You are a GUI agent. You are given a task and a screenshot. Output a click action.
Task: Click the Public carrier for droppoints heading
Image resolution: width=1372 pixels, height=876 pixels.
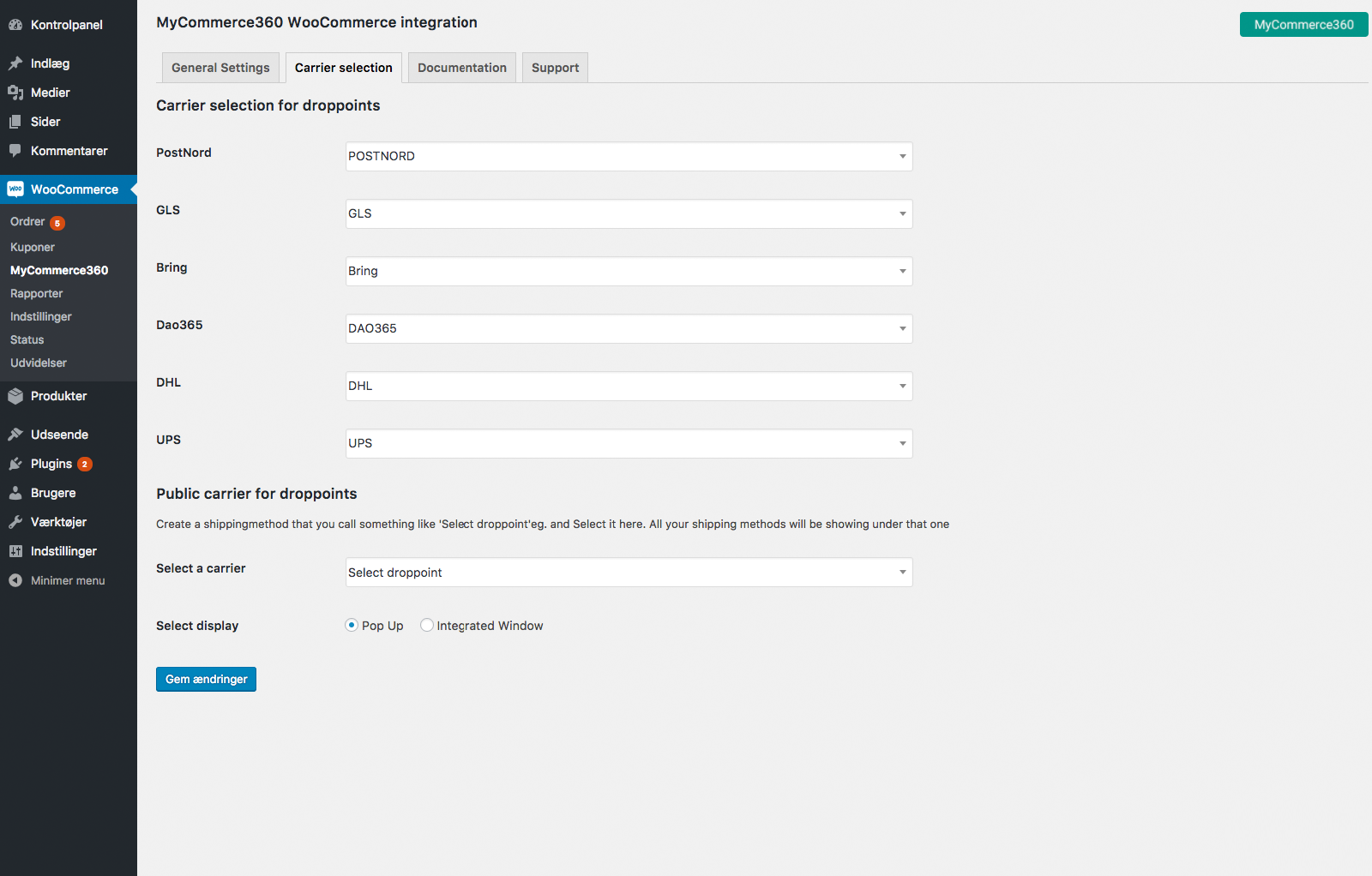point(256,494)
